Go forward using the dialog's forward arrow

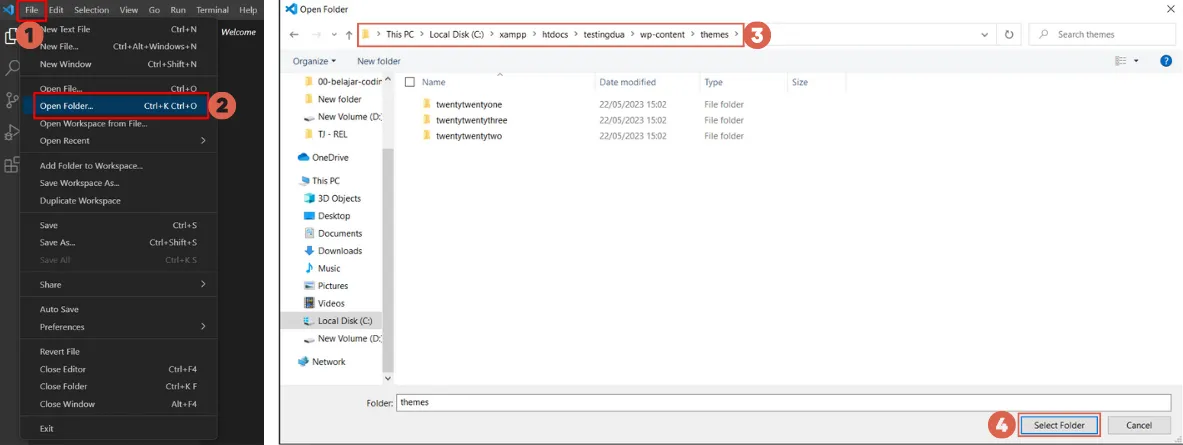(315, 35)
